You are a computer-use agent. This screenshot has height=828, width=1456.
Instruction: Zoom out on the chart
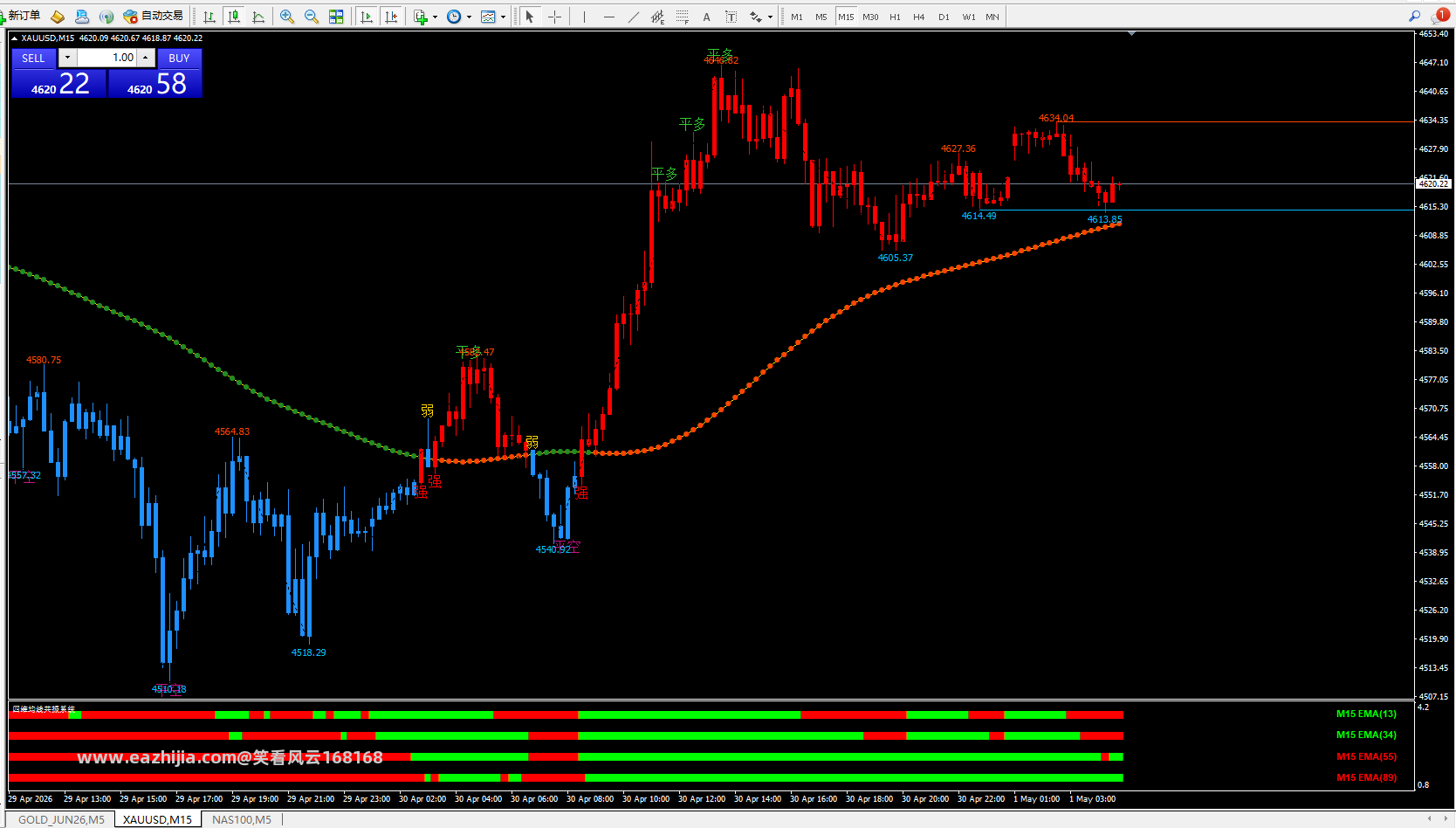click(312, 17)
